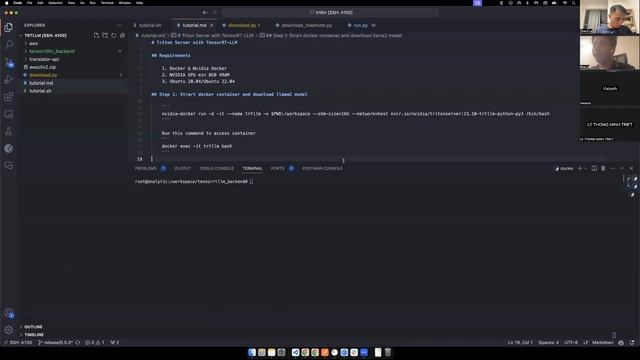
Task: Open the Terminal menu in menu bar
Action: click(x=107, y=3)
